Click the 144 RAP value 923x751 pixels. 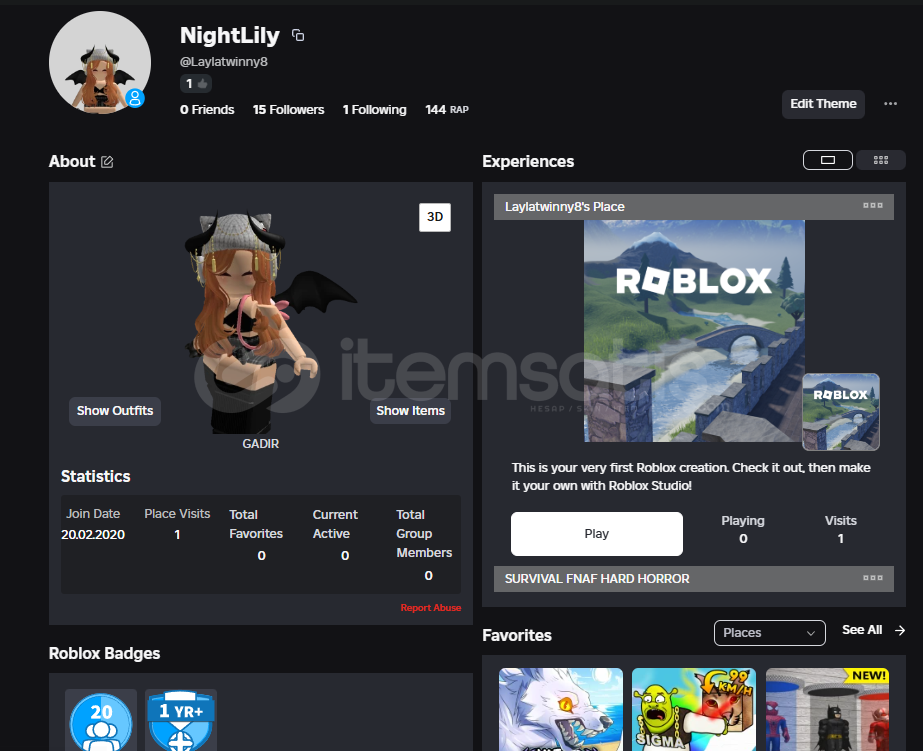click(x=447, y=109)
